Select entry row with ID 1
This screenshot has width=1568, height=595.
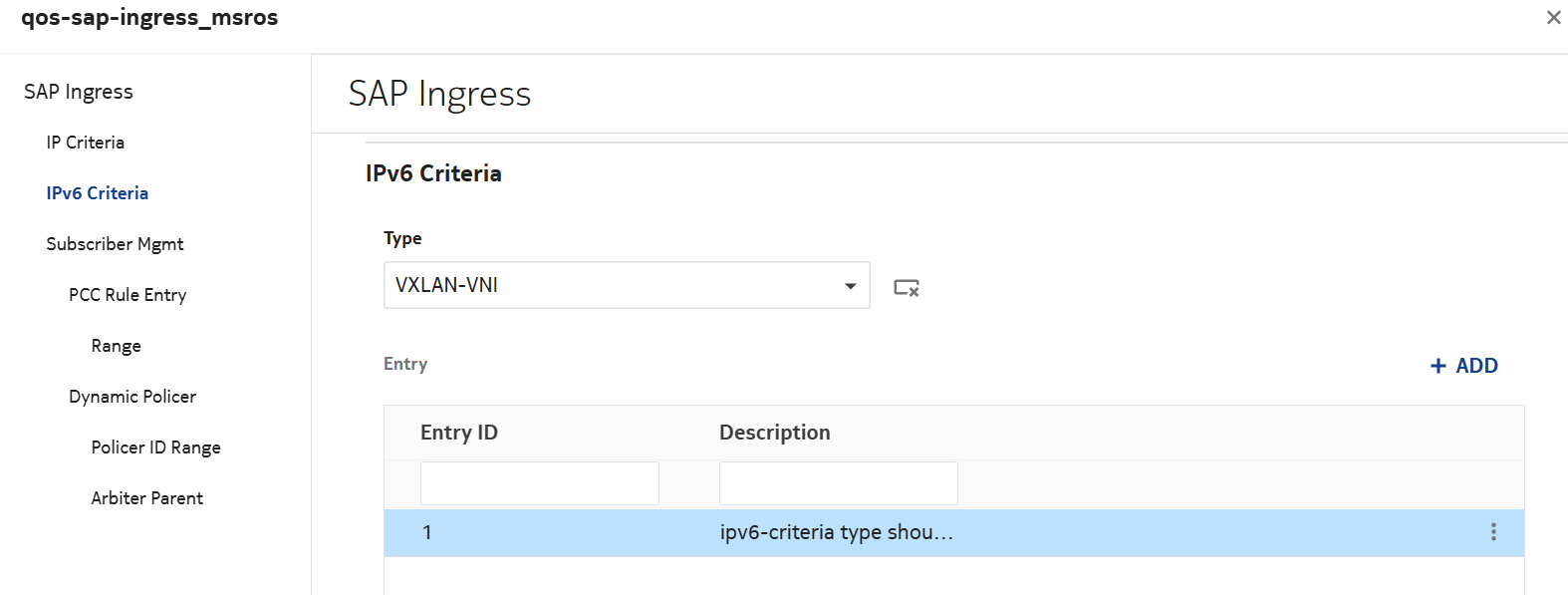click(x=598, y=532)
